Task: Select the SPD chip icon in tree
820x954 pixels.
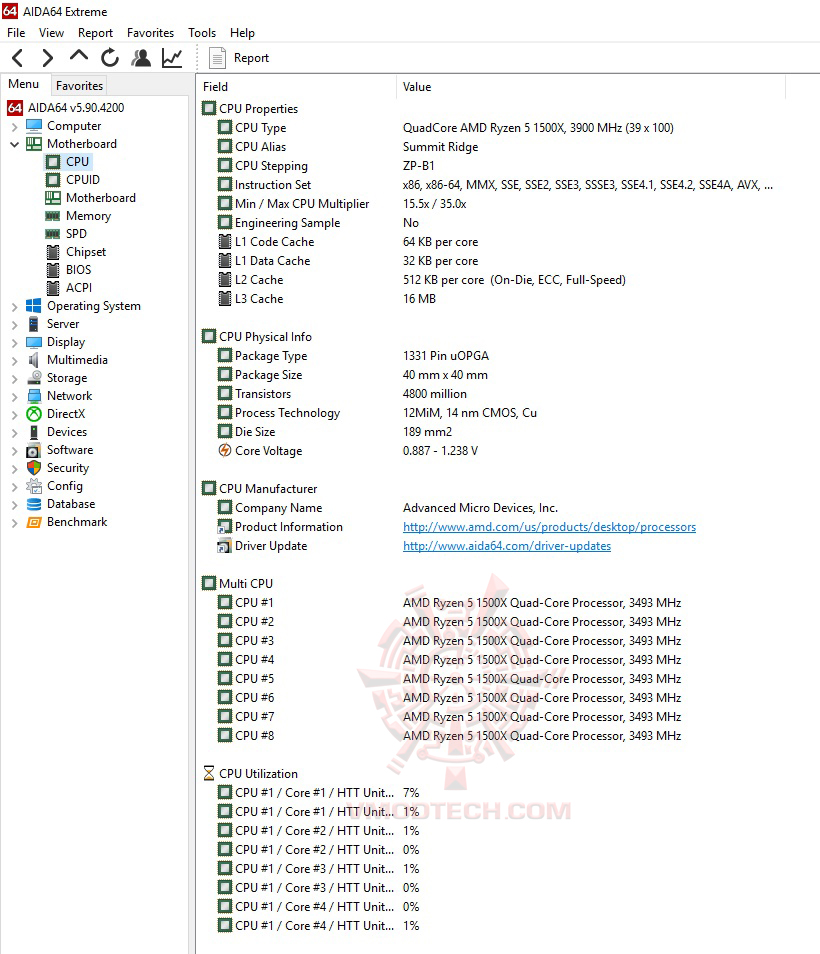Action: [x=53, y=234]
